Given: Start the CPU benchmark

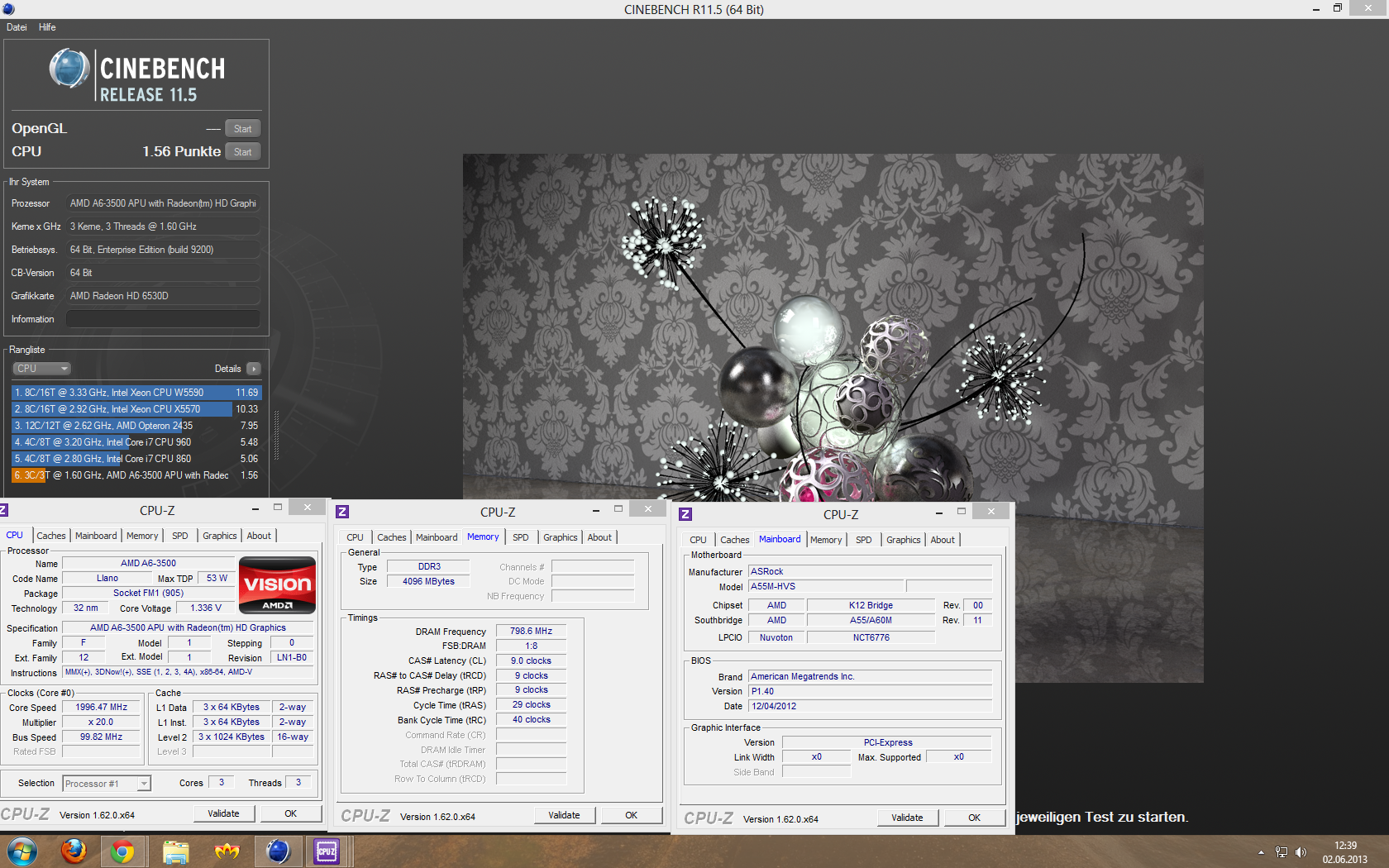Looking at the screenshot, I should (x=242, y=152).
